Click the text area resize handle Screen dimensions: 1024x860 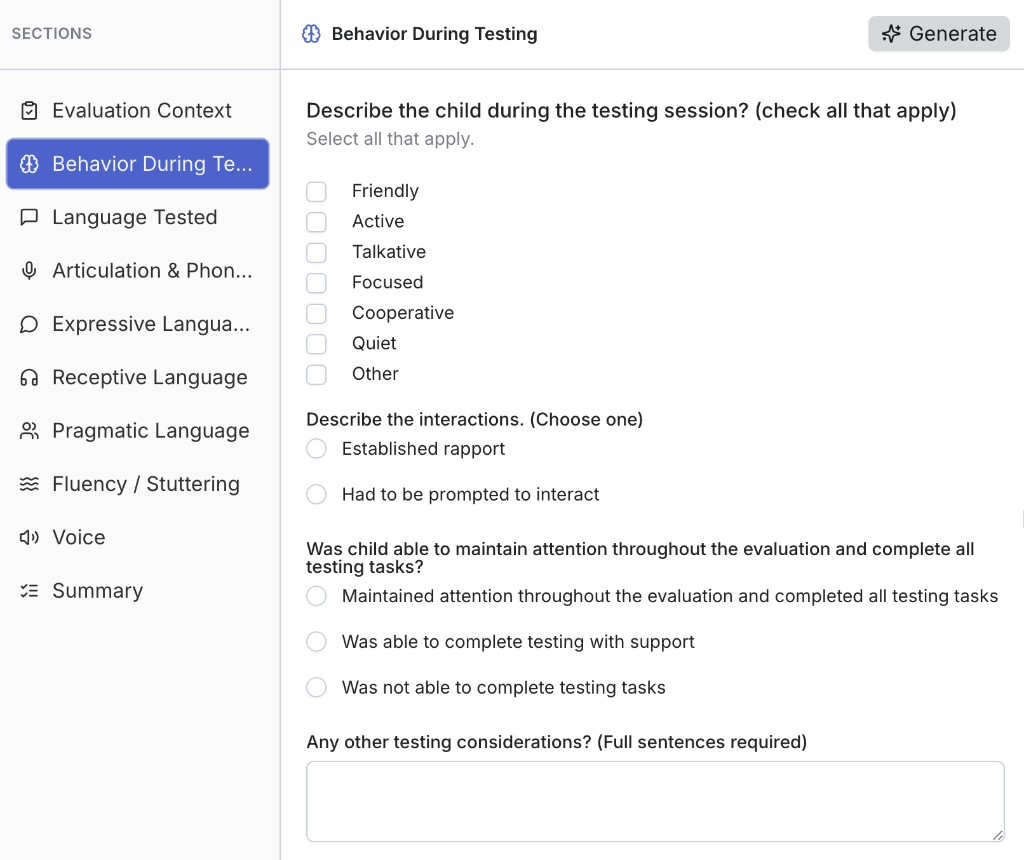coord(998,835)
